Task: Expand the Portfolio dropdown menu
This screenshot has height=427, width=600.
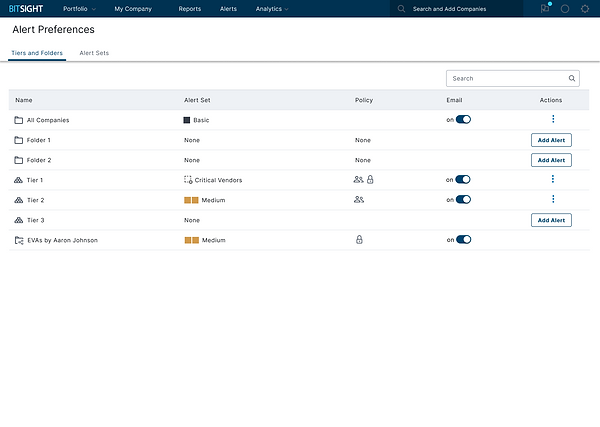Action: [x=79, y=8]
